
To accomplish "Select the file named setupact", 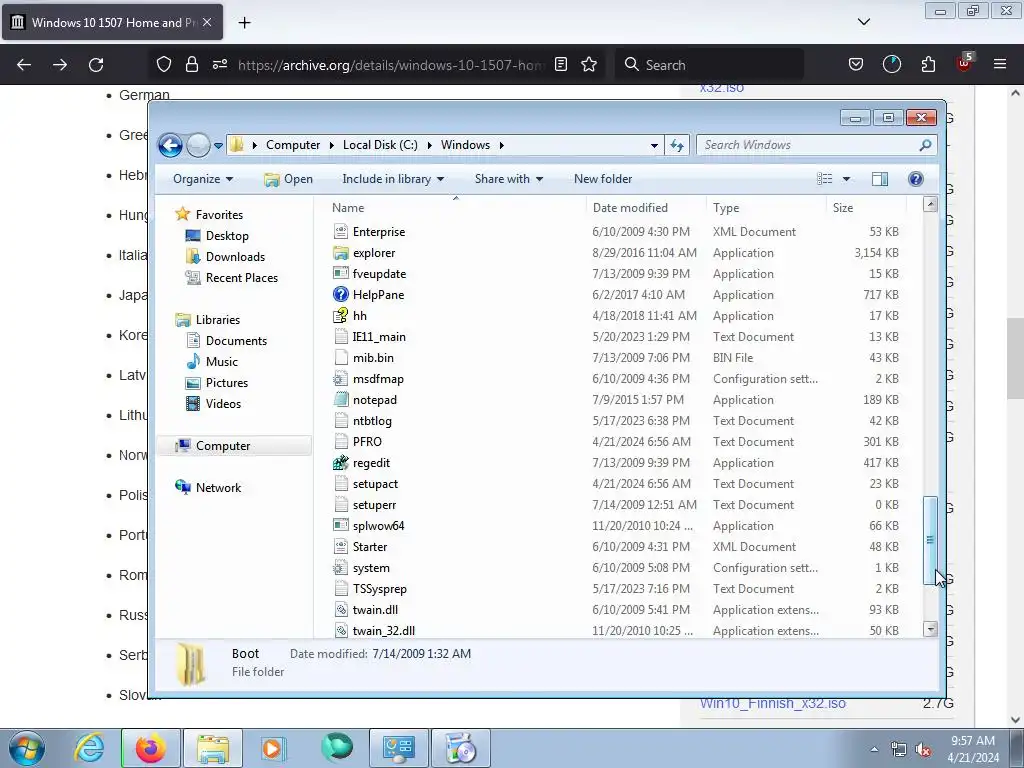I will click(x=376, y=484).
